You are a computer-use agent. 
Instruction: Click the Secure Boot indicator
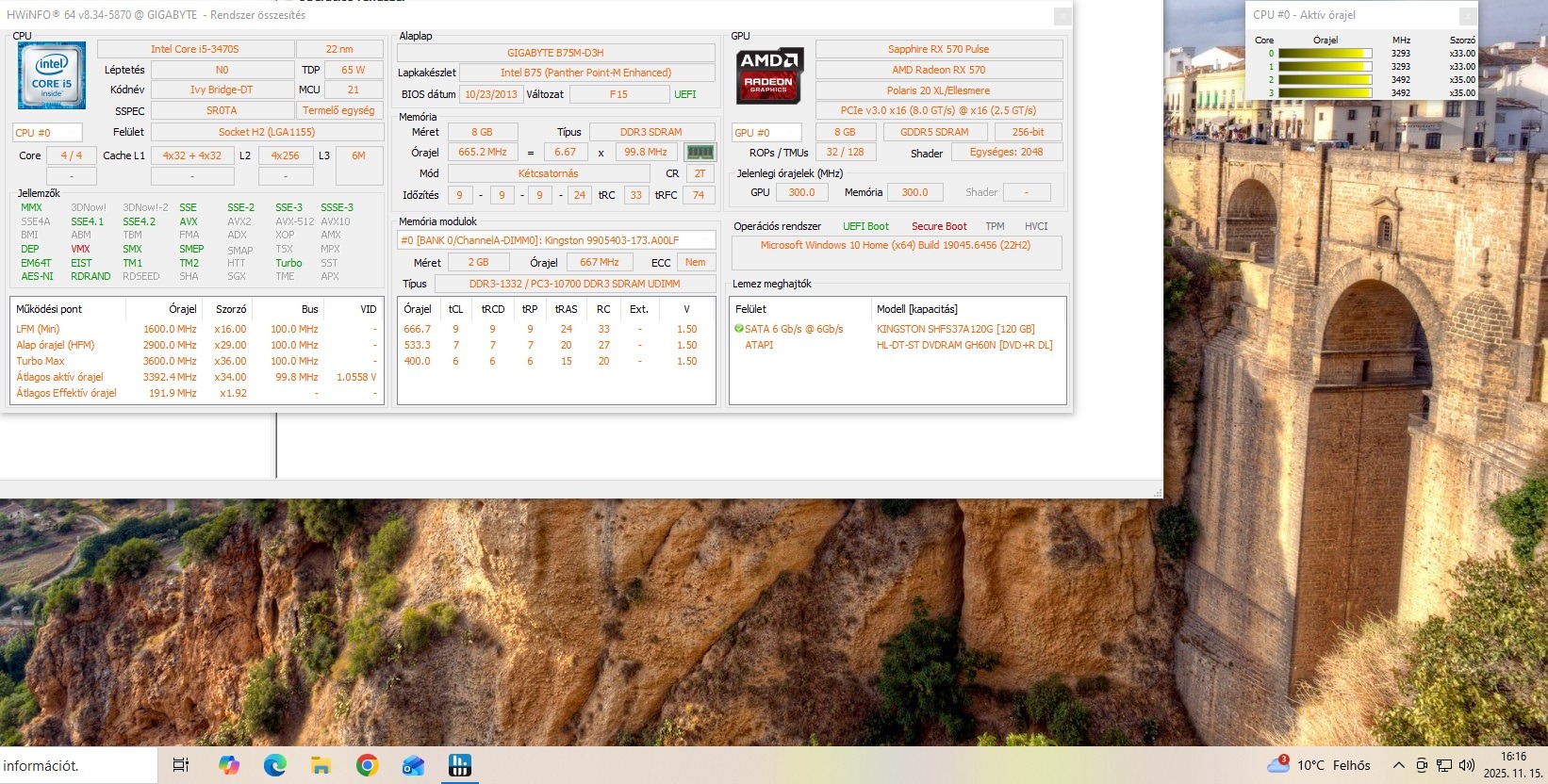point(939,226)
